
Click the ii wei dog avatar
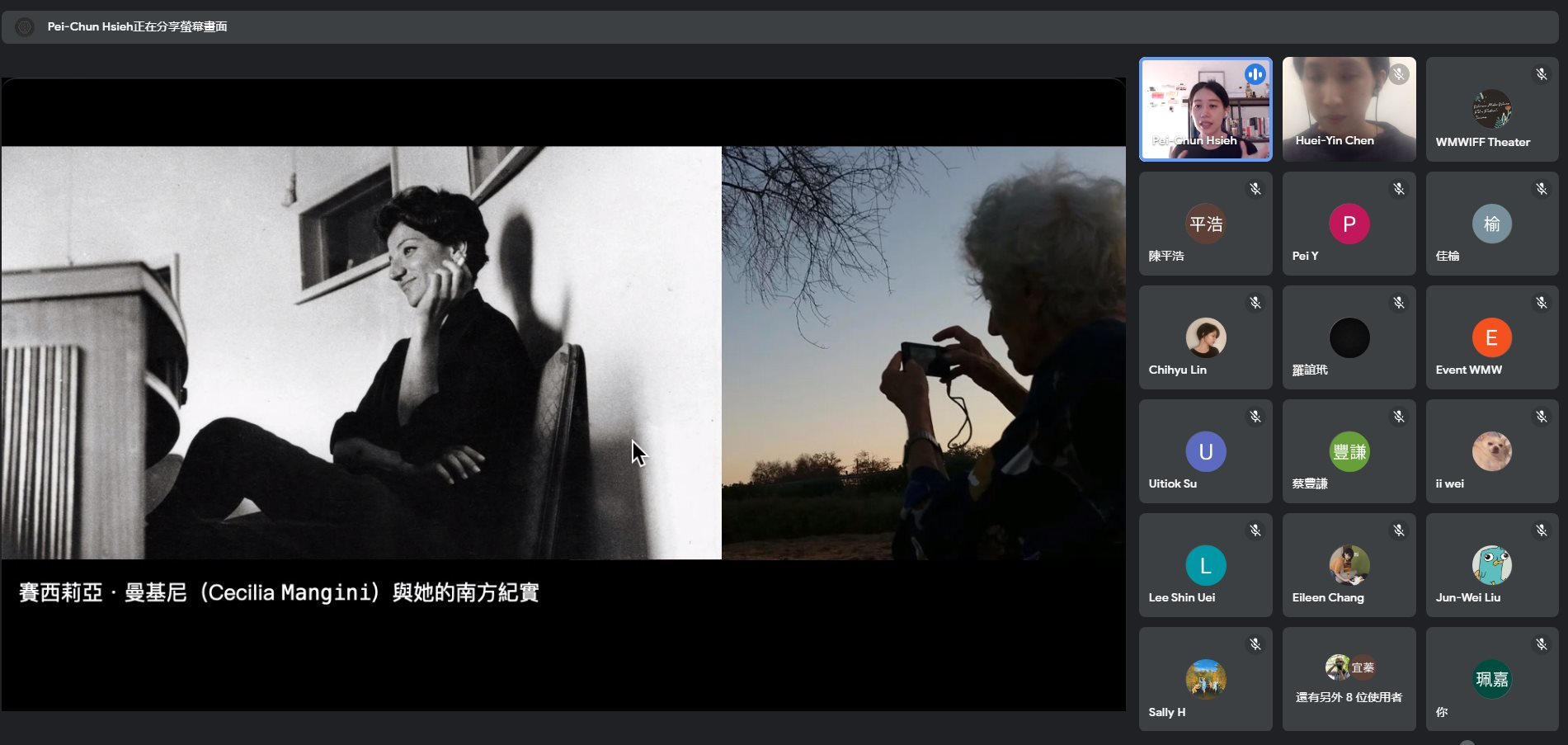click(x=1491, y=451)
